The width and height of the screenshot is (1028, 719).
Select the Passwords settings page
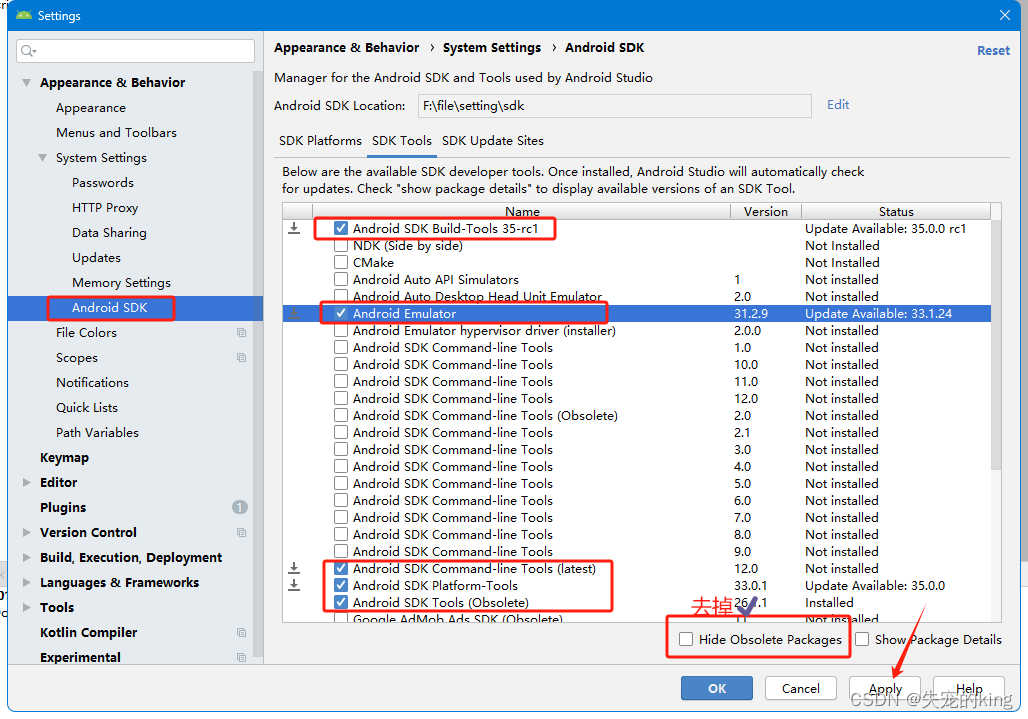click(103, 182)
